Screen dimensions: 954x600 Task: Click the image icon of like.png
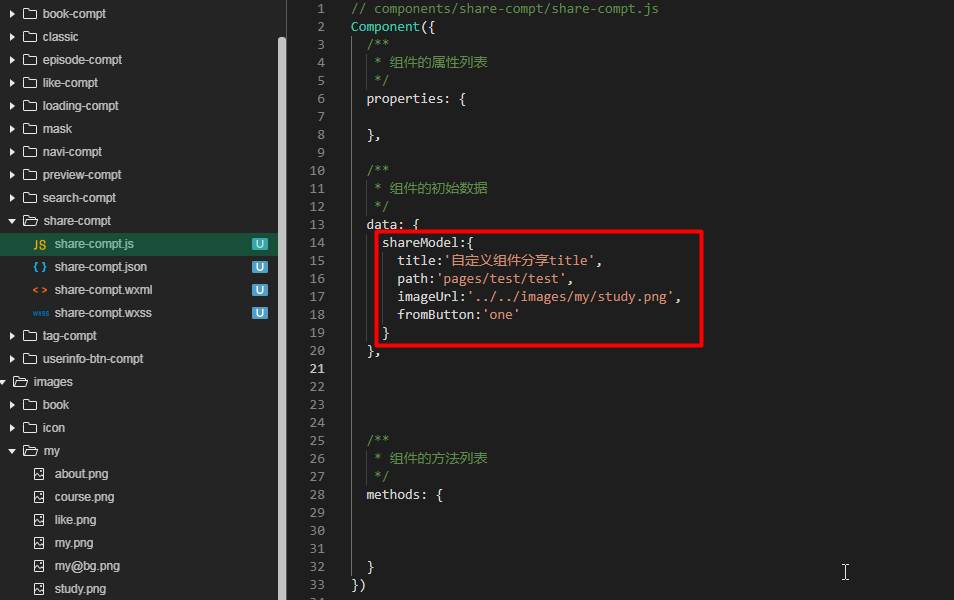click(39, 520)
